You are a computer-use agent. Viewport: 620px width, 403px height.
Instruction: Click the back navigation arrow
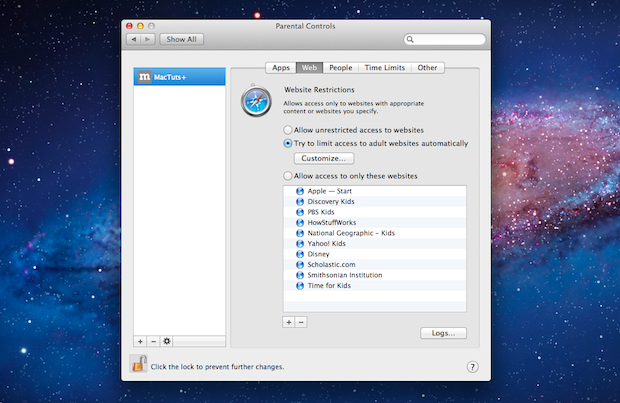click(134, 39)
